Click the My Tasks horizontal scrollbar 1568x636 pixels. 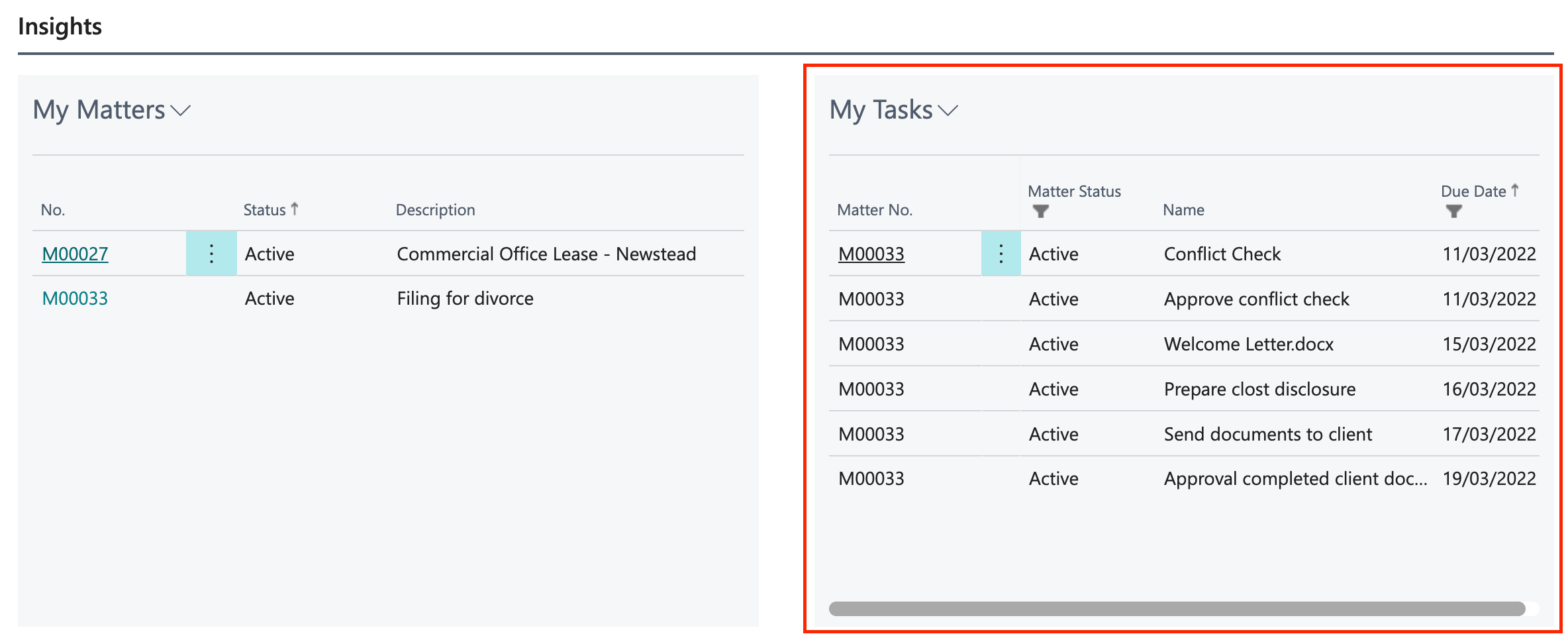(1177, 609)
